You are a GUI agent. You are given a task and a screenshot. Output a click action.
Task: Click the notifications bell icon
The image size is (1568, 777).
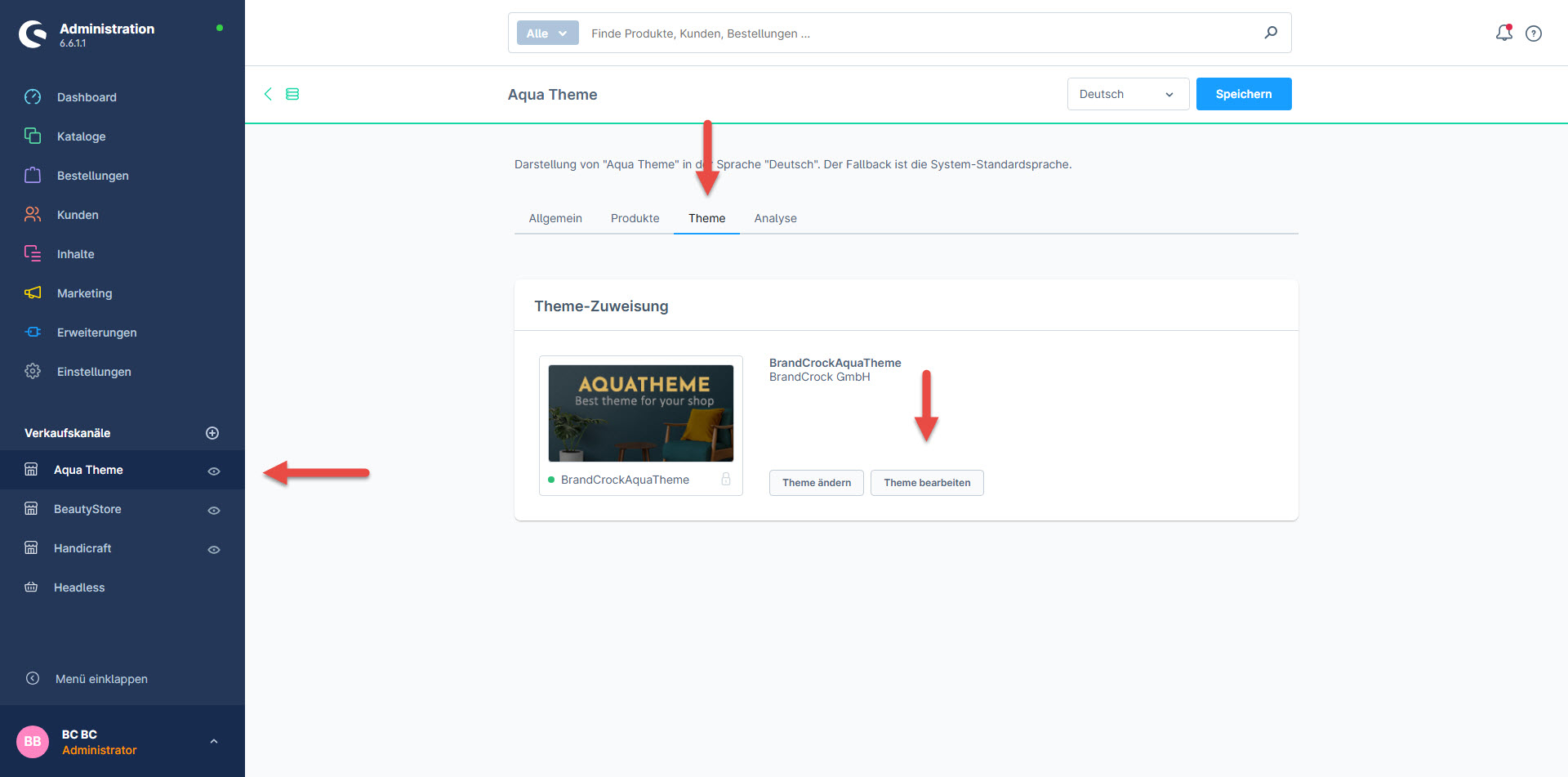tap(1503, 33)
